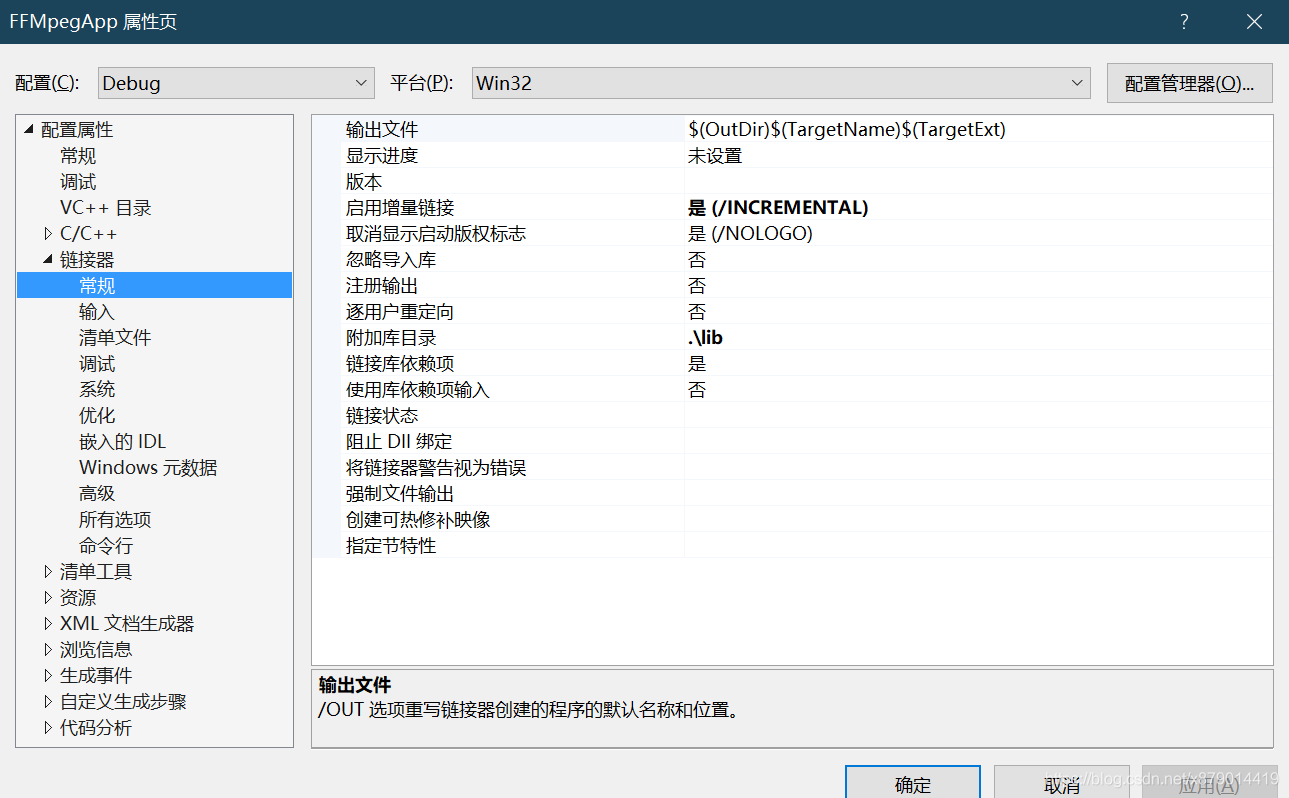Click the 忽略导入库 property row
Viewport: 1289px width, 798px height.
click(792, 259)
